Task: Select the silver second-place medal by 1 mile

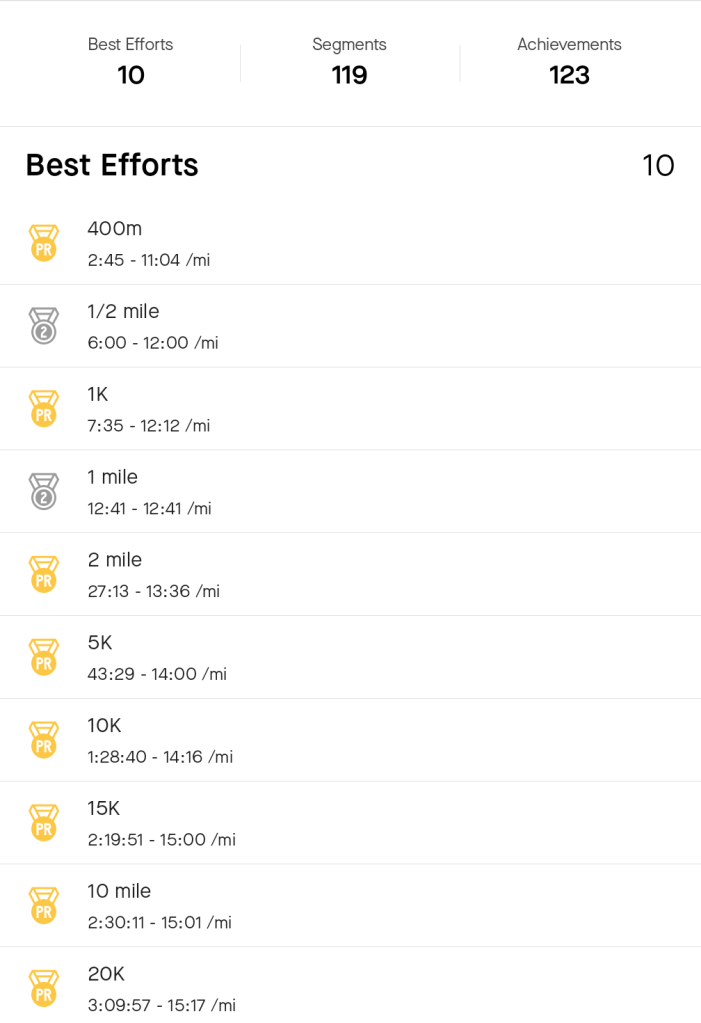Action: click(x=43, y=491)
